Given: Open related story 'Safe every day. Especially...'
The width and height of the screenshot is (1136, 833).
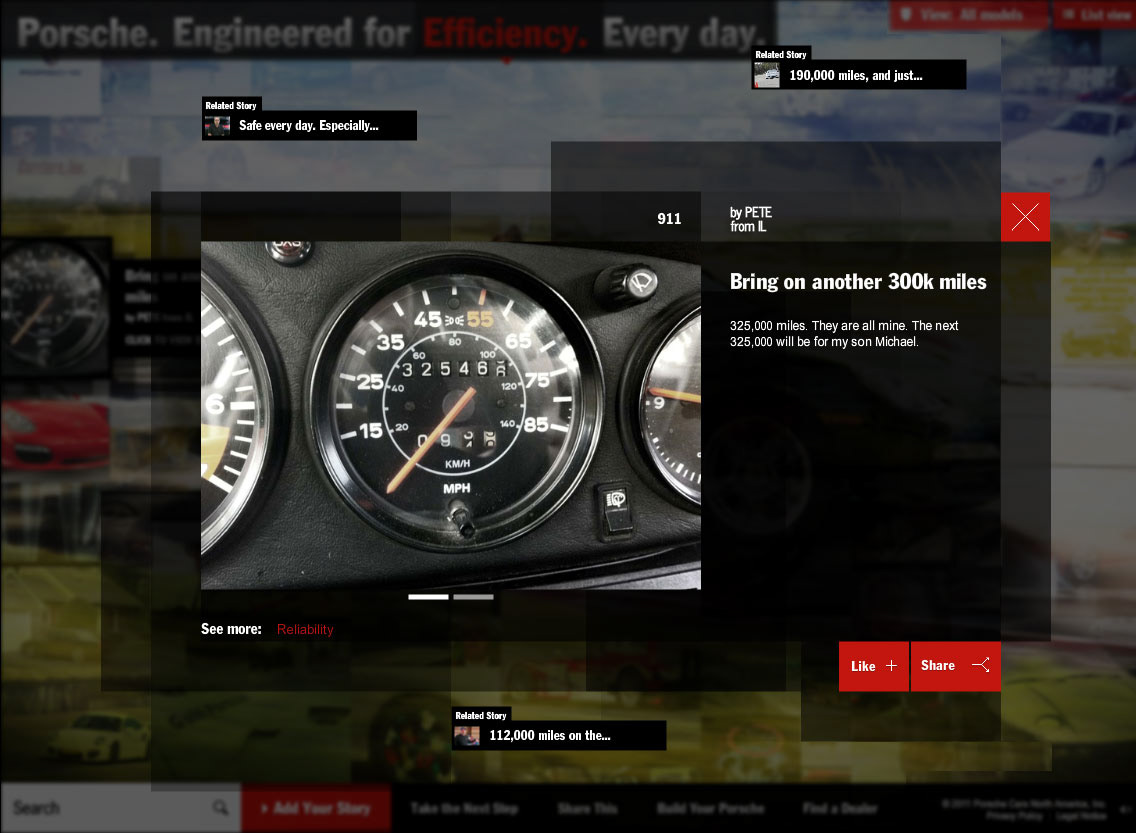Looking at the screenshot, I should (x=309, y=125).
